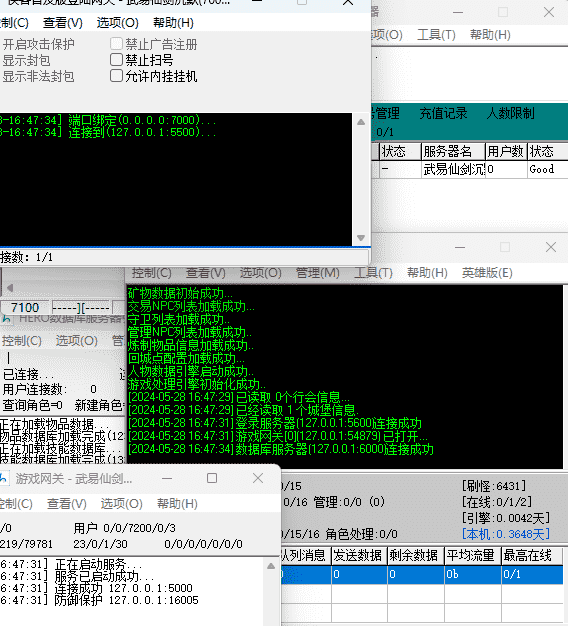Click the 数据库服务器 connection success log line
This screenshot has height=626, width=568.
(281, 449)
